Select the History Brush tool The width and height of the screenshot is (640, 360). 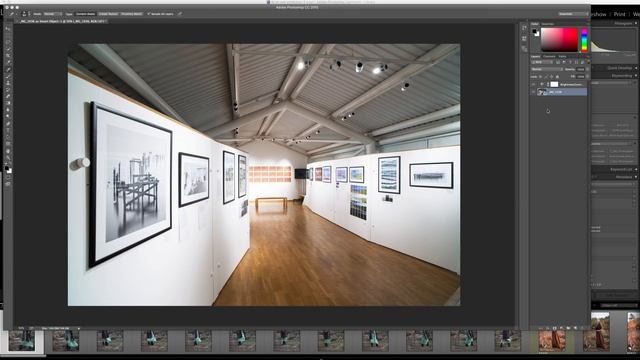pos(8,90)
